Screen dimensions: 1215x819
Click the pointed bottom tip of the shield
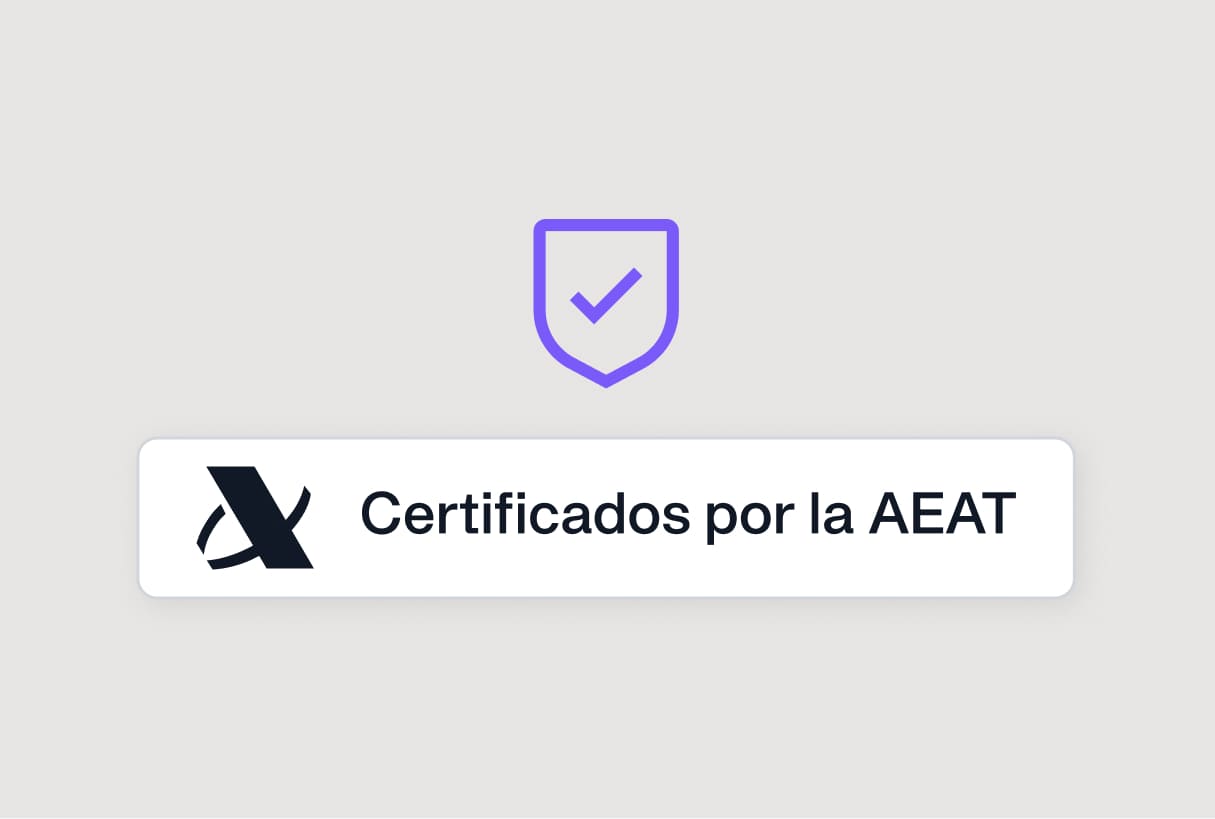coord(606,380)
